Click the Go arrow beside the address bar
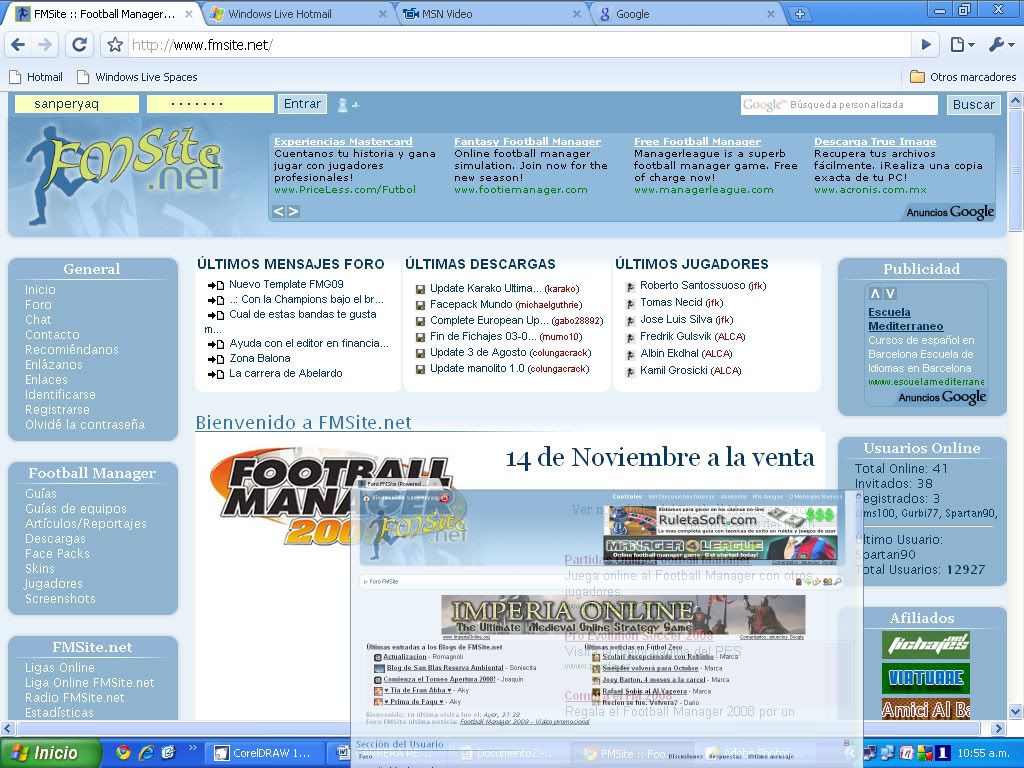The image size is (1024, 768). (x=926, y=44)
